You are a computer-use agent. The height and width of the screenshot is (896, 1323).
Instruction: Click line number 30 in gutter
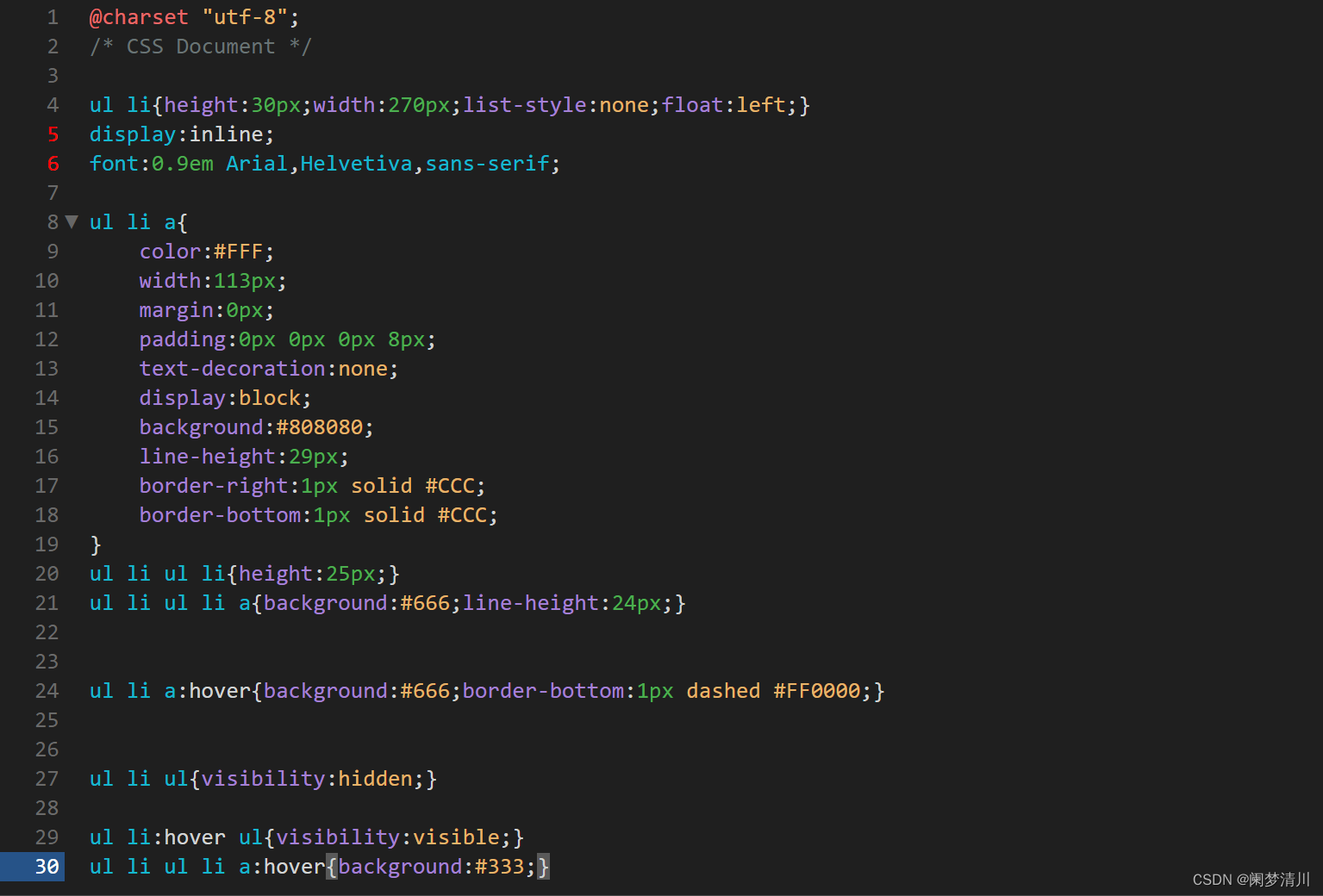(47, 866)
